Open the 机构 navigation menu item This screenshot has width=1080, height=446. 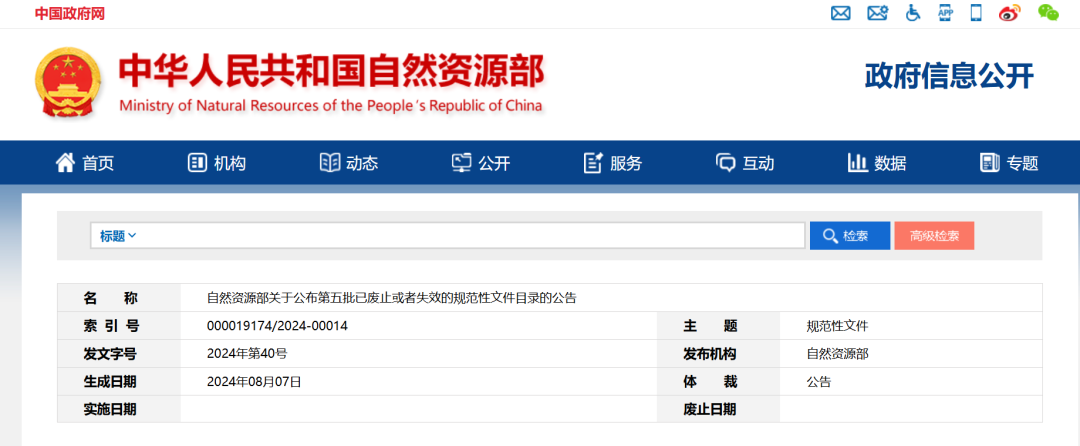click(x=217, y=163)
